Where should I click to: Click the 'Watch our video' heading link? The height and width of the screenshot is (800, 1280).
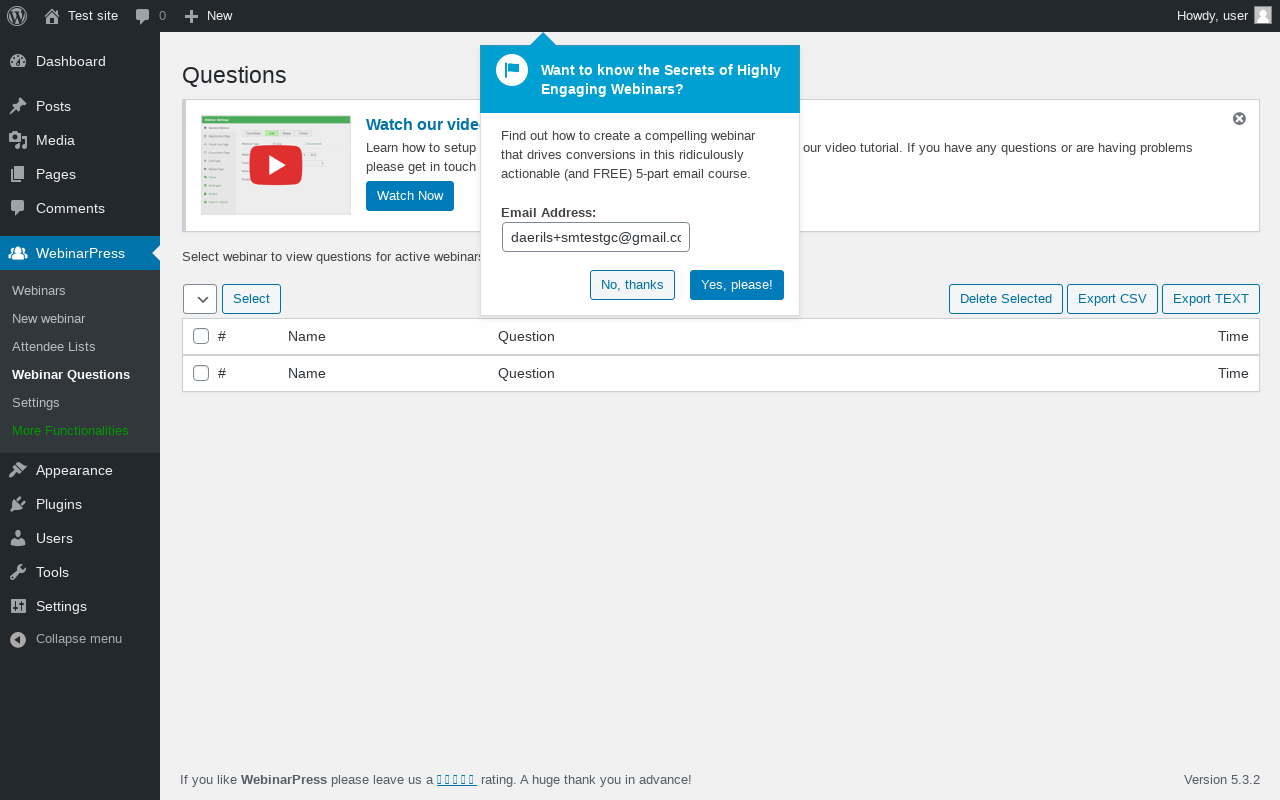(x=423, y=124)
